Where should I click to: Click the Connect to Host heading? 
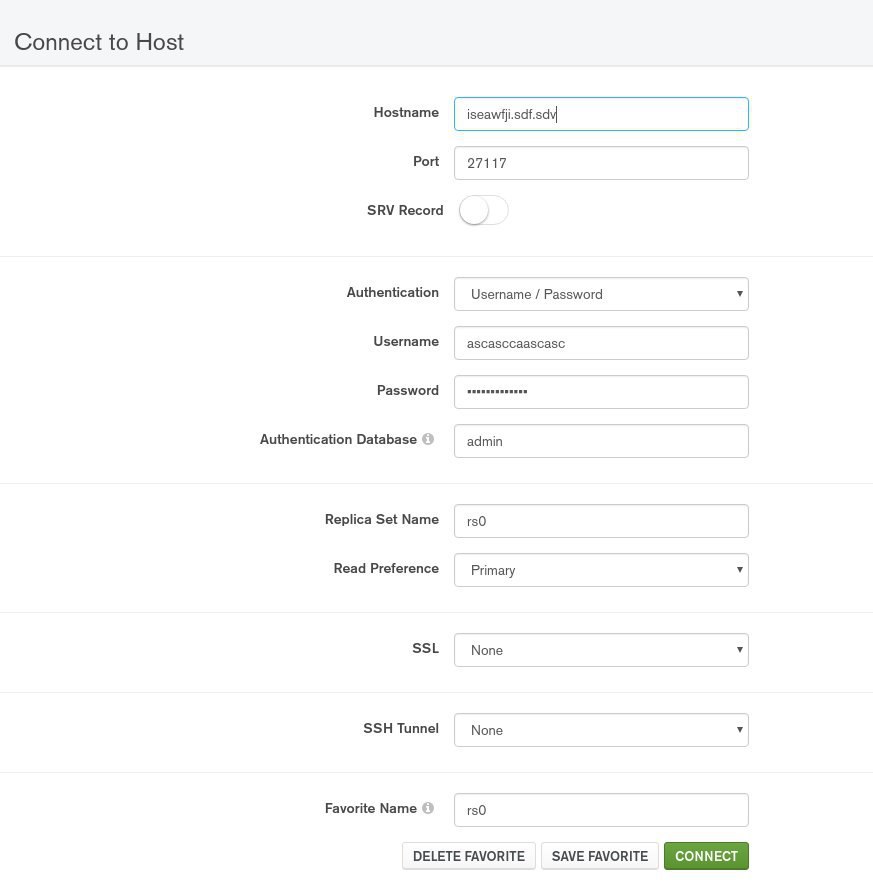[99, 42]
